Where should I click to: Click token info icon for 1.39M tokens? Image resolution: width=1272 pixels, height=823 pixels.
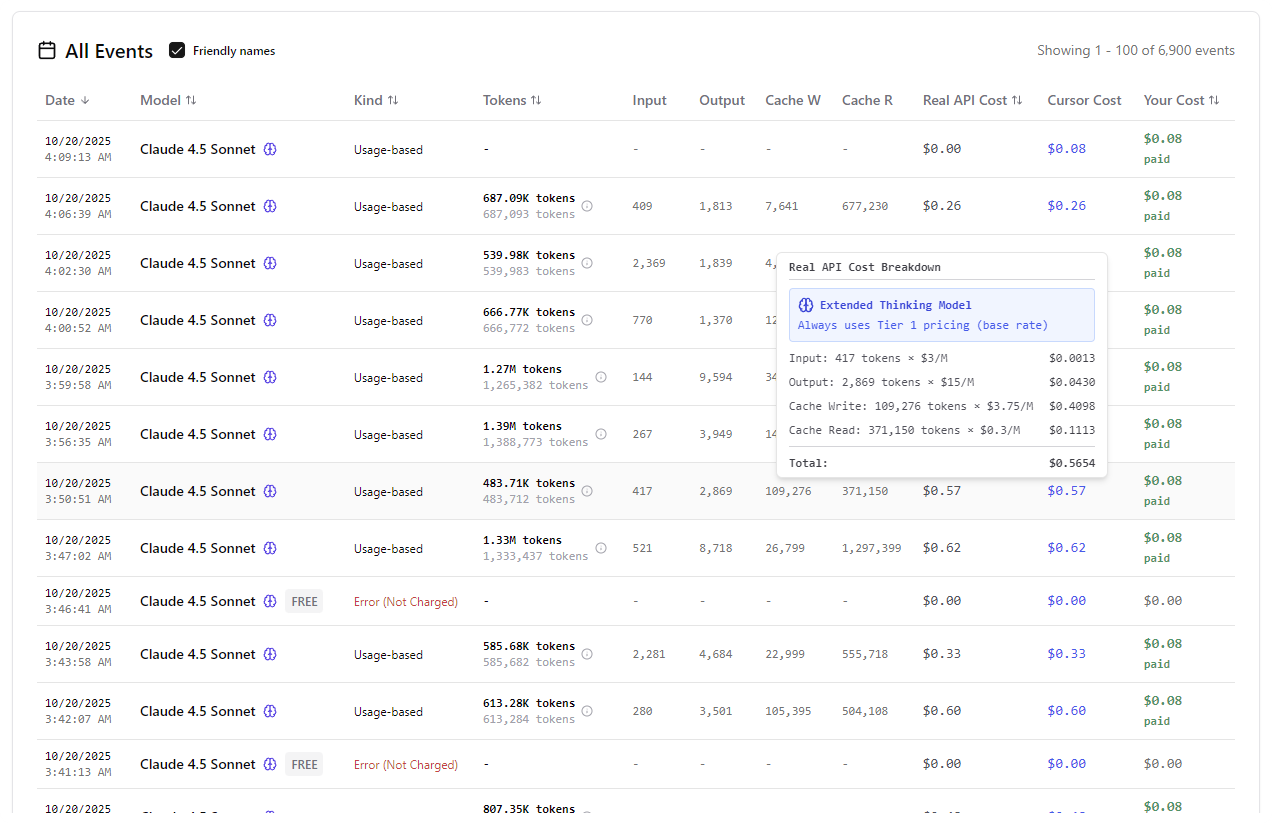[601, 434]
